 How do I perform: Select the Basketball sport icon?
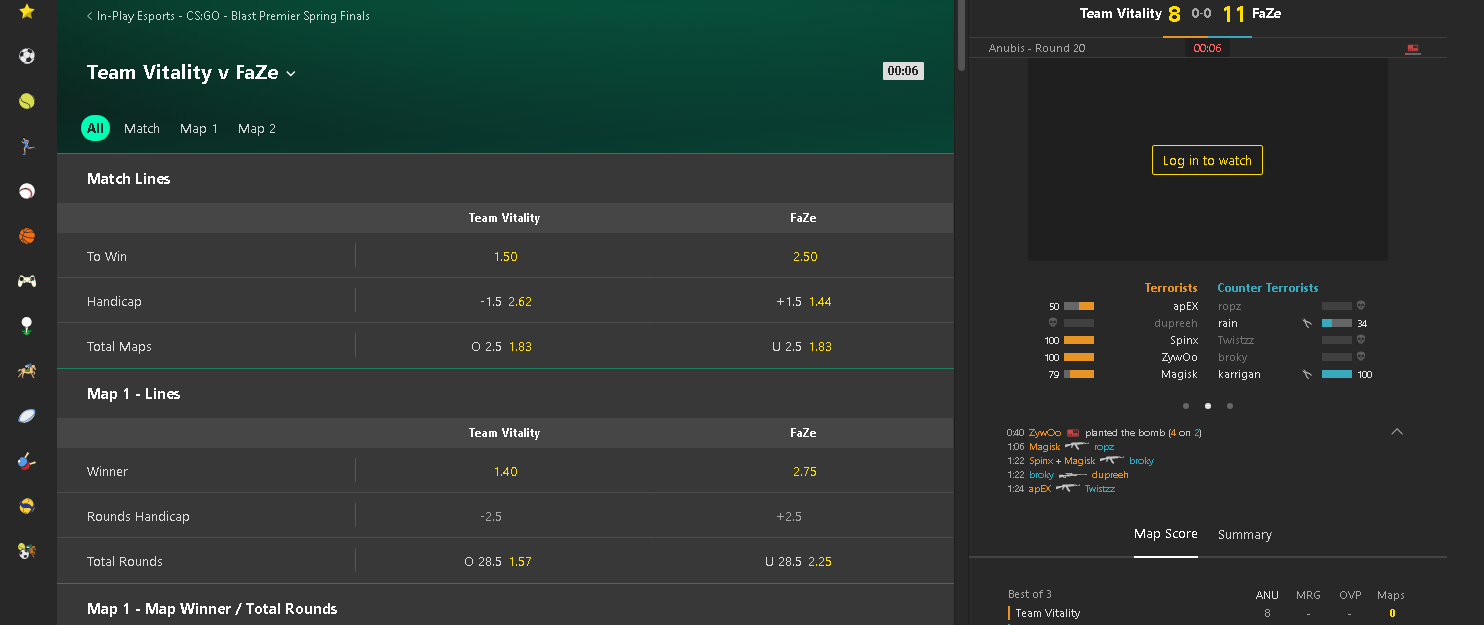(27, 236)
